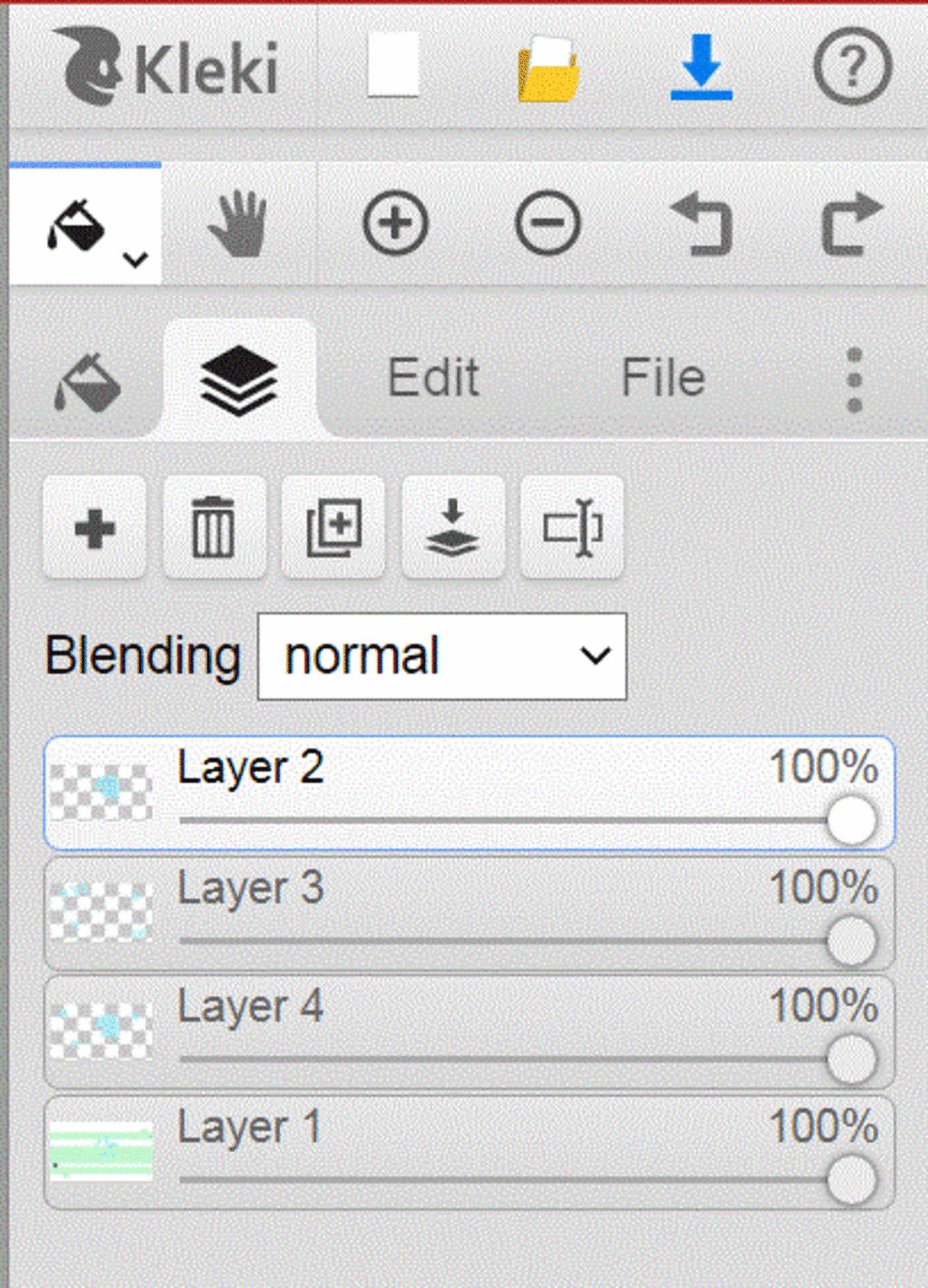The width and height of the screenshot is (928, 1288).
Task: Select the Hand pan tool
Action: (238, 224)
